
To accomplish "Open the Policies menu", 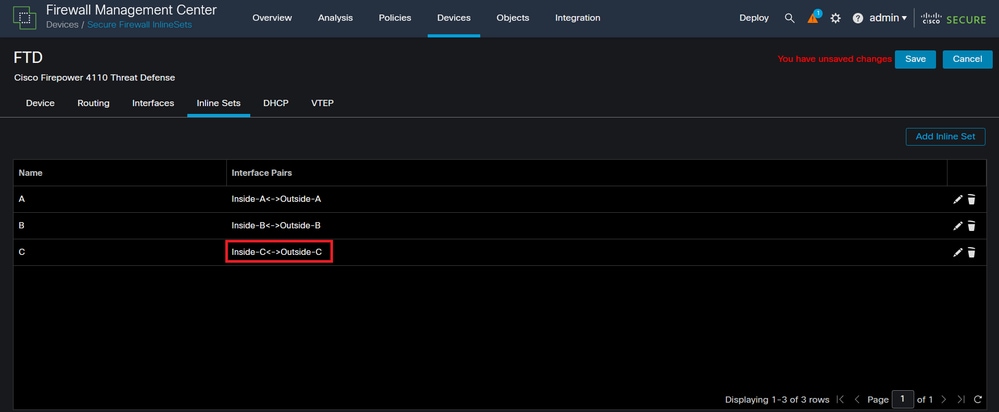I will [395, 18].
